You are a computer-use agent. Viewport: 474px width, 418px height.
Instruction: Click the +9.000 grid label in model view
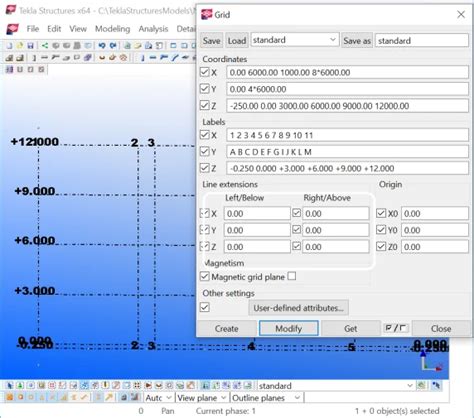35,191
